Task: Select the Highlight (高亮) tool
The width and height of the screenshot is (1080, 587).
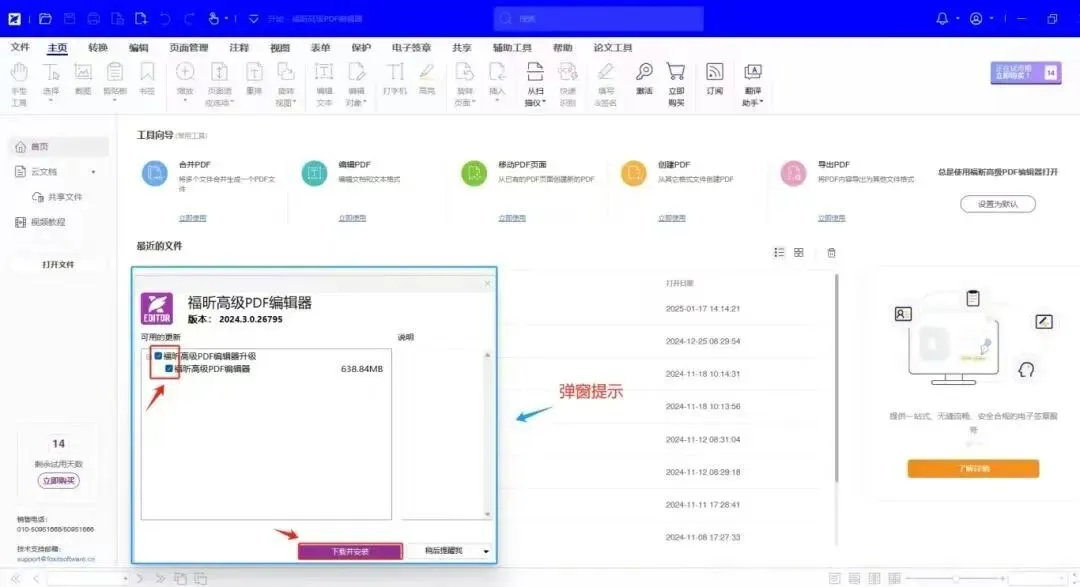Action: pos(427,78)
